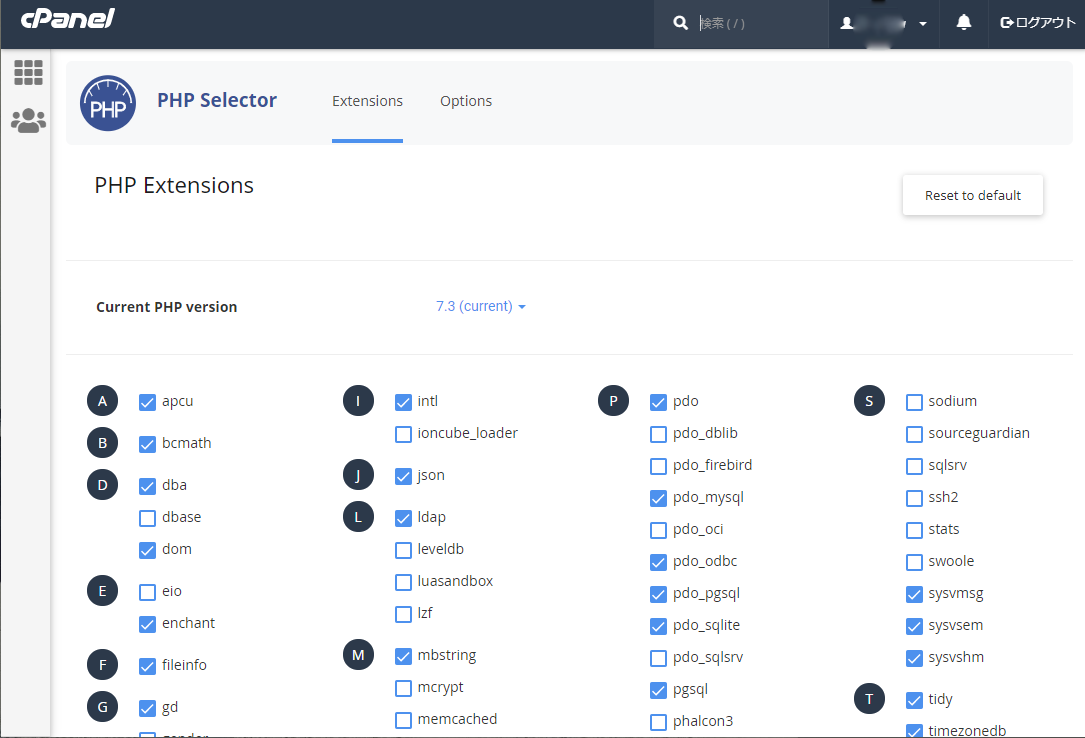The image size is (1085, 738).
Task: Click the letter B group badge
Action: pyautogui.click(x=102, y=443)
